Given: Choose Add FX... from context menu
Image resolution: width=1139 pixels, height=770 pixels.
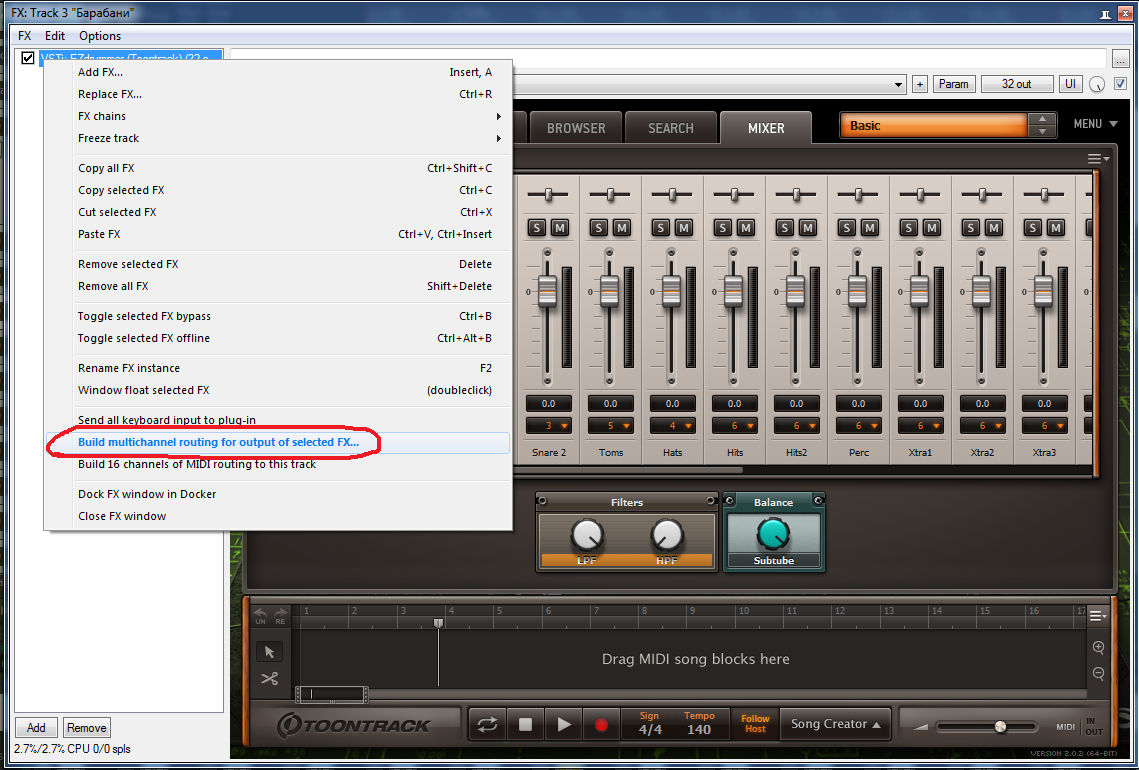Looking at the screenshot, I should point(277,72).
